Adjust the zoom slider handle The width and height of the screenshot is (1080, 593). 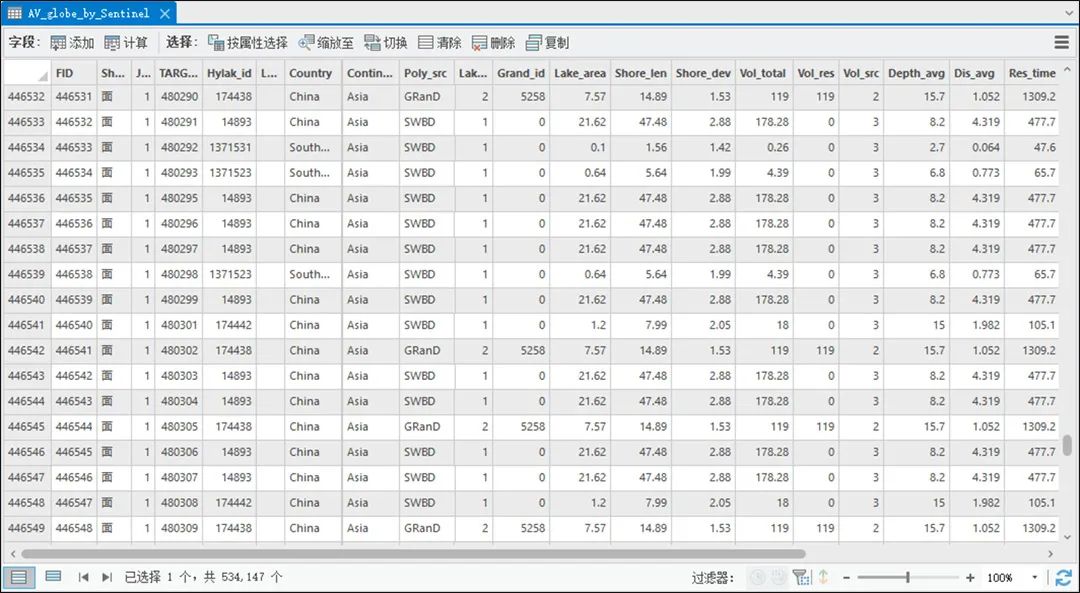click(908, 577)
